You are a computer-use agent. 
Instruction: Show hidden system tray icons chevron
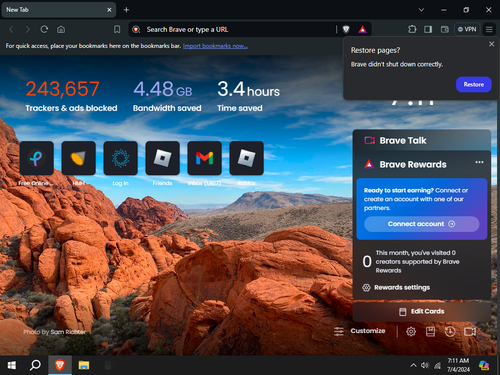[x=413, y=365]
